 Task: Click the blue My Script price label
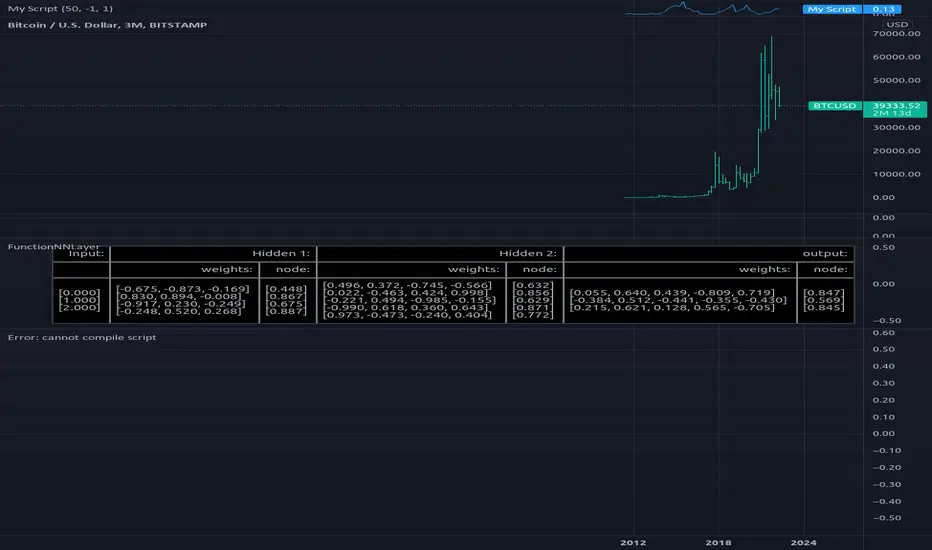(x=830, y=9)
